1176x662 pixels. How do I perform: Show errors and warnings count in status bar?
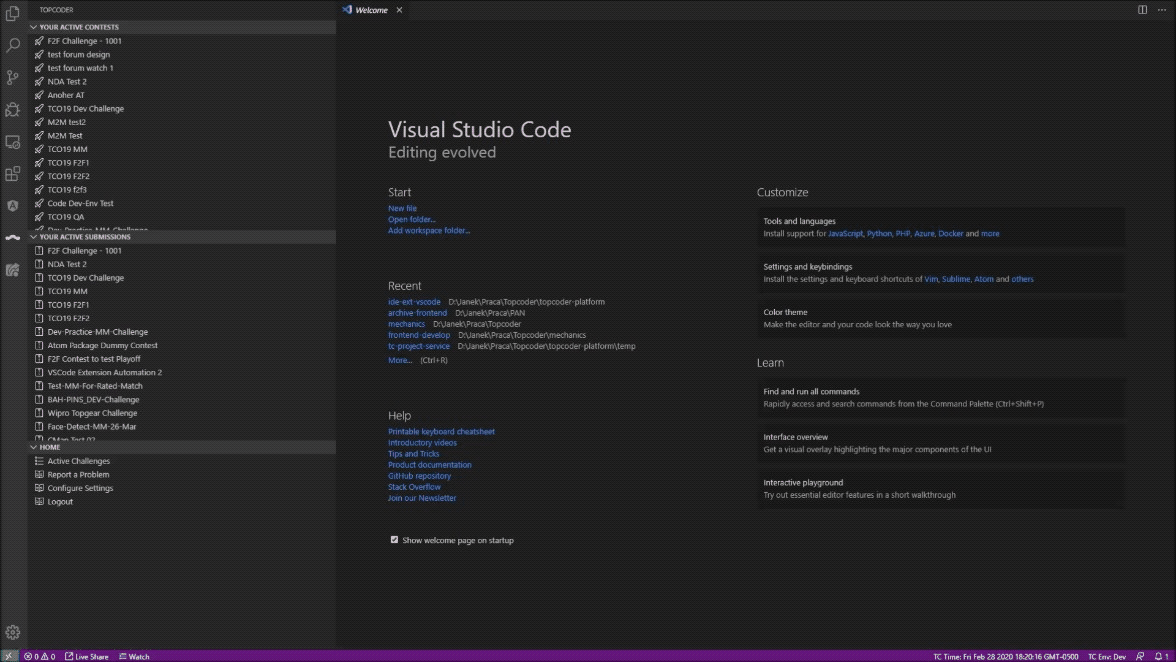[x=39, y=656]
